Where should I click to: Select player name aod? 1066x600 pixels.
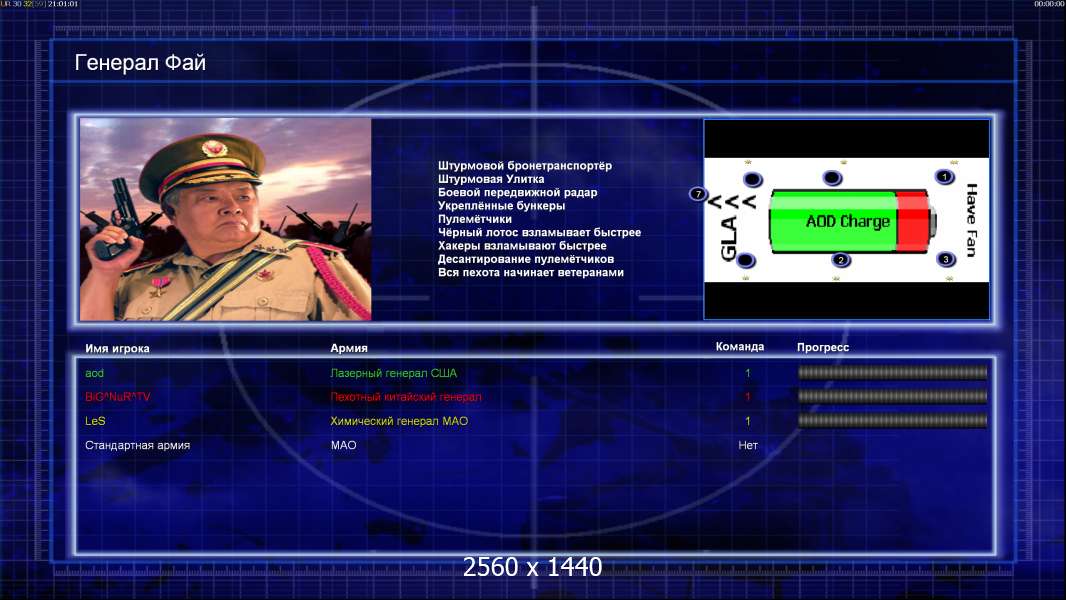94,373
